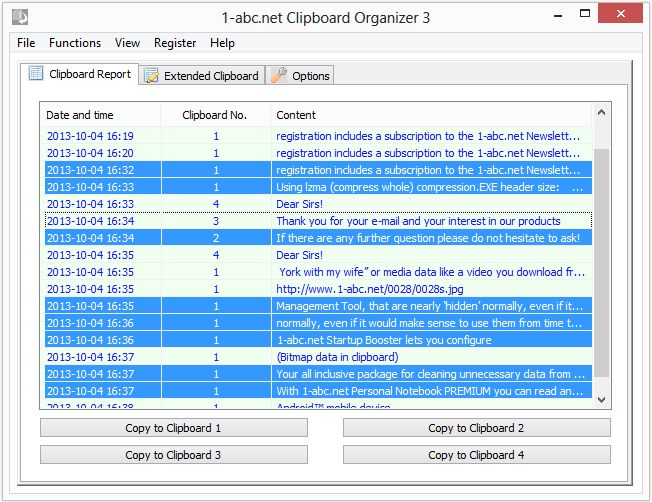652x502 pixels.
Task: Open the View menu
Action: tap(127, 43)
